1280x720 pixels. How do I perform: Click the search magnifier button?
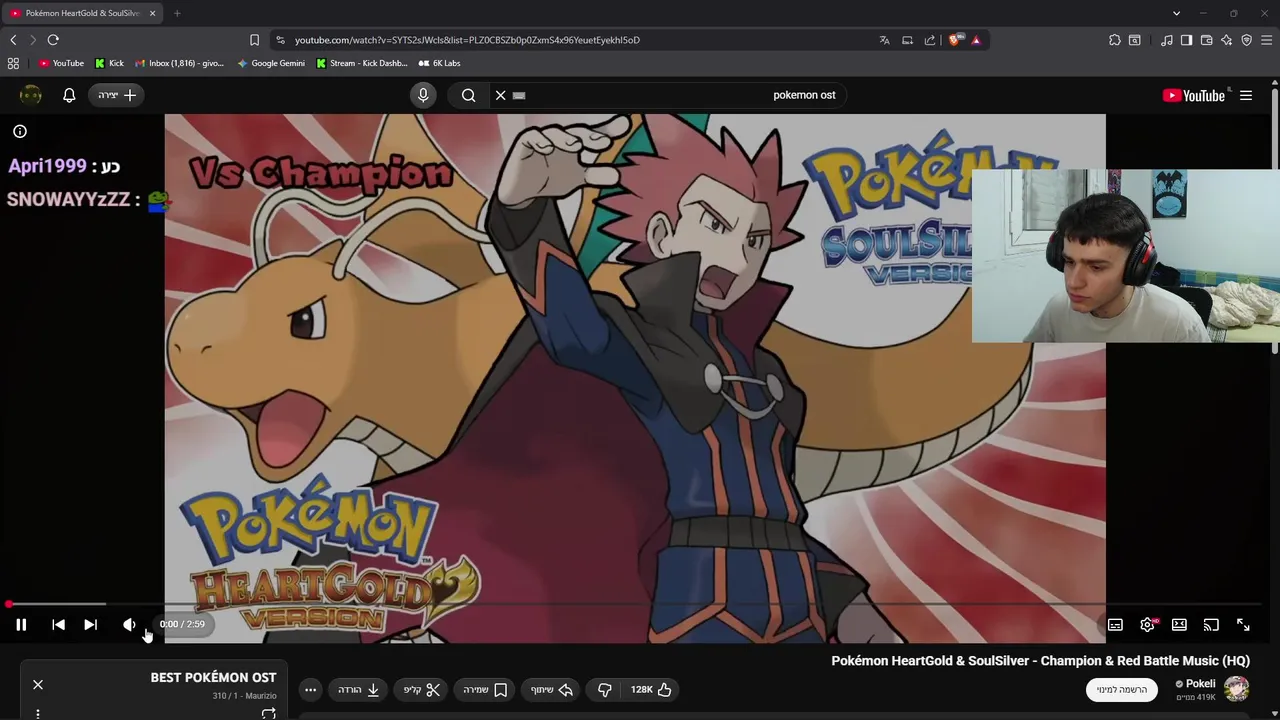click(x=468, y=95)
